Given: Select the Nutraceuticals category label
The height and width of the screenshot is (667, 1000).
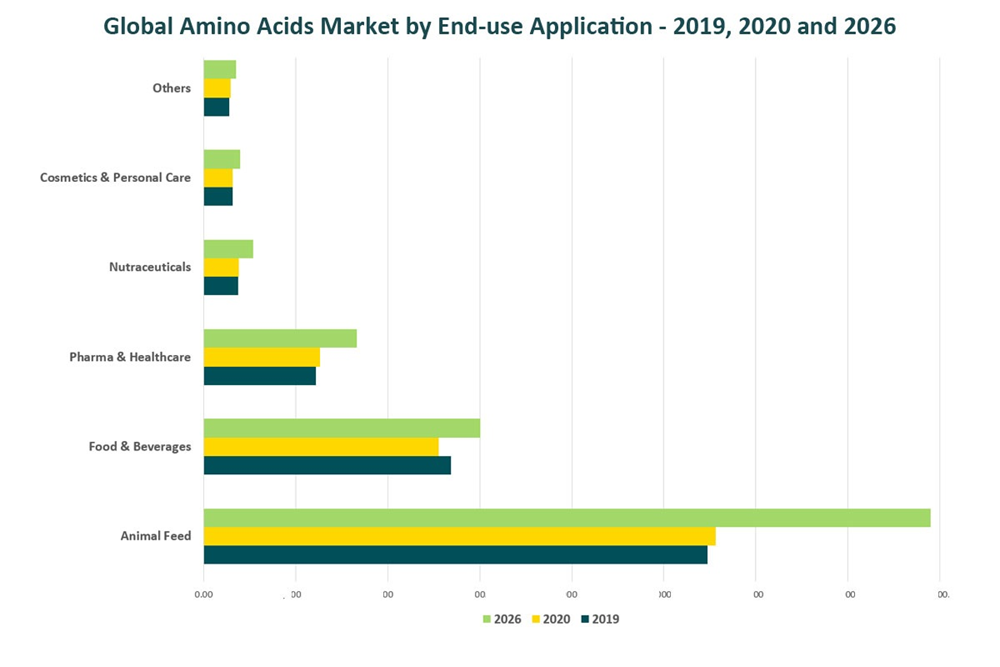Looking at the screenshot, I should click(150, 267).
